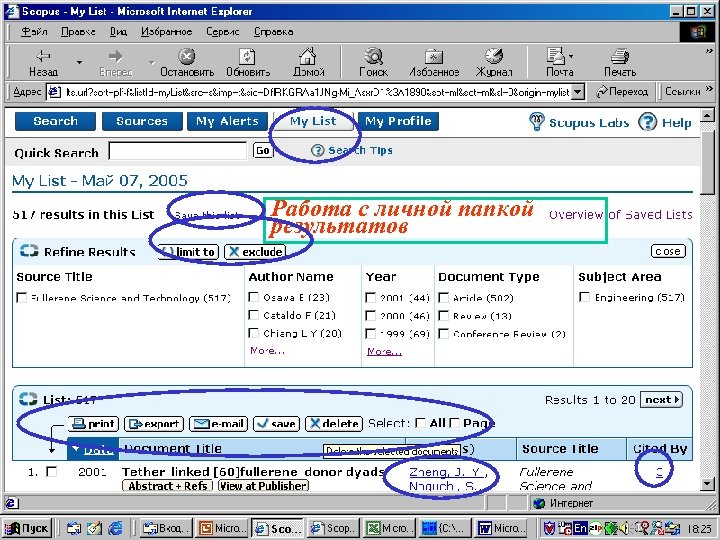The height and width of the screenshot is (540, 720).
Task: Tick the Select All checkbox
Action: 420,423
